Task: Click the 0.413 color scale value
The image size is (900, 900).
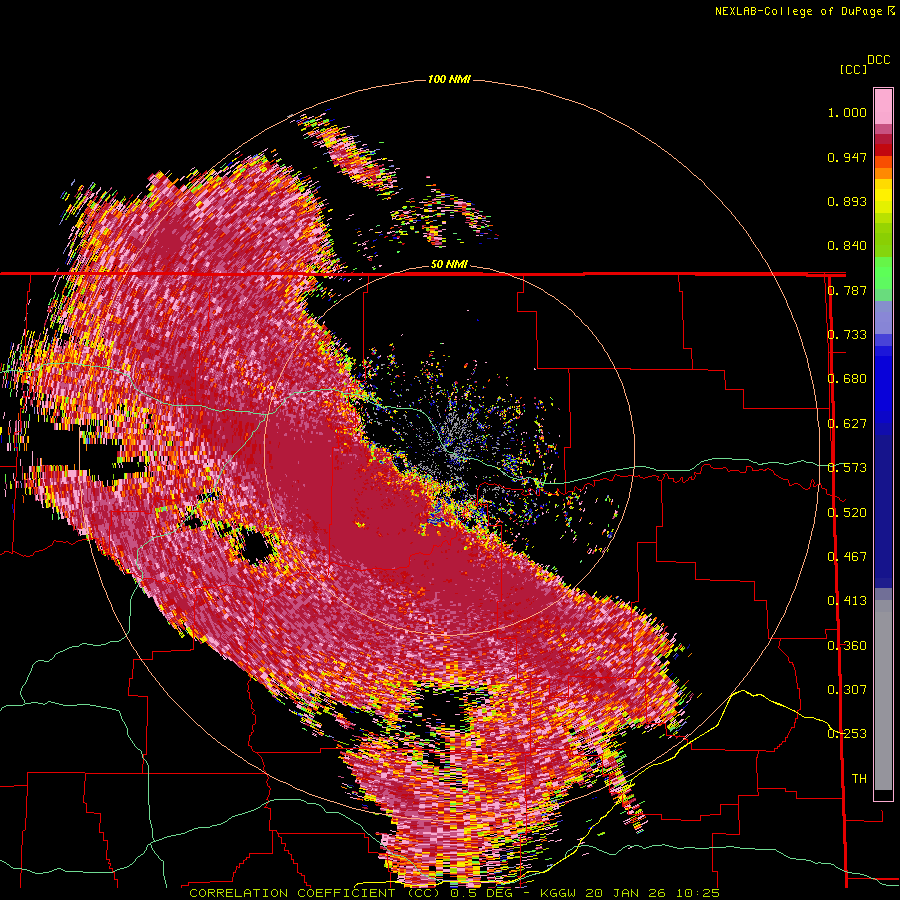Action: coord(847,601)
